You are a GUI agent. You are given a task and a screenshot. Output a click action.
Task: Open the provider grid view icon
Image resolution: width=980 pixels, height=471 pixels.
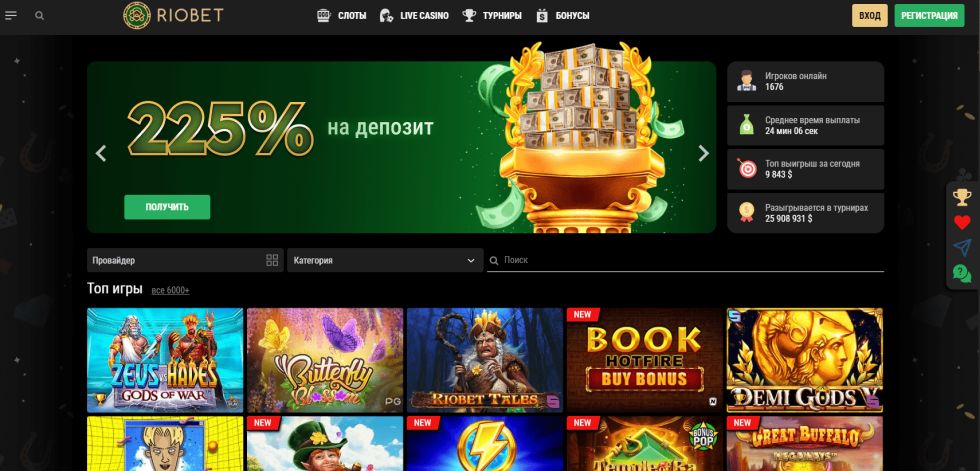(272, 260)
